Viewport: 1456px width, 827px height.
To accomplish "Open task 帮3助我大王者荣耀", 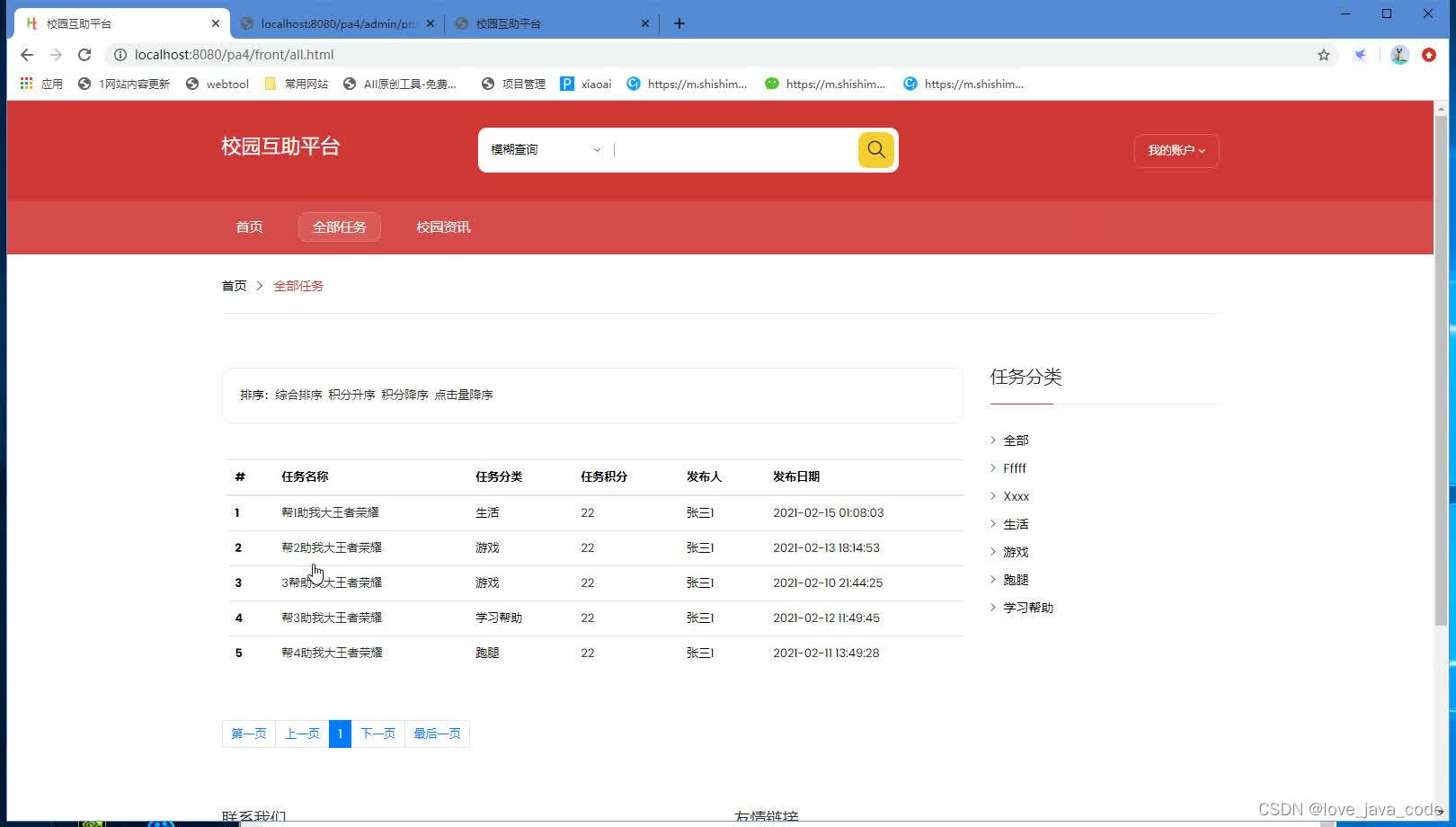I will (x=332, y=618).
